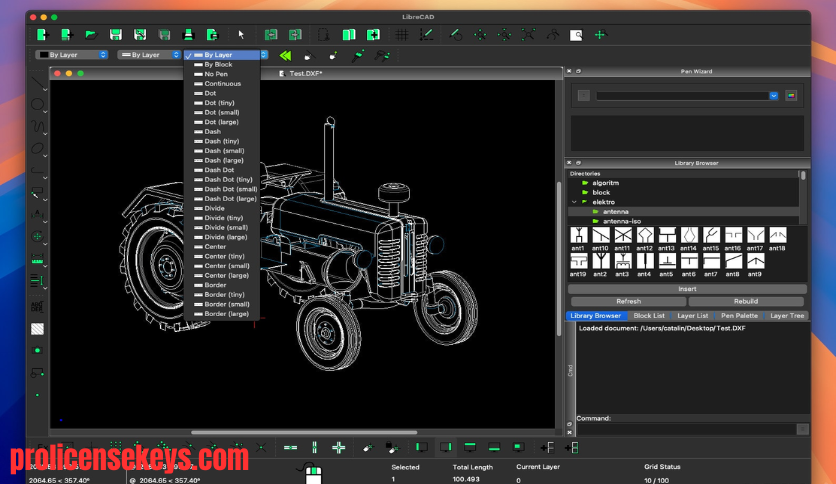The height and width of the screenshot is (484, 836).
Task: Open the line width By Layer dropdown
Action: tap(149, 54)
